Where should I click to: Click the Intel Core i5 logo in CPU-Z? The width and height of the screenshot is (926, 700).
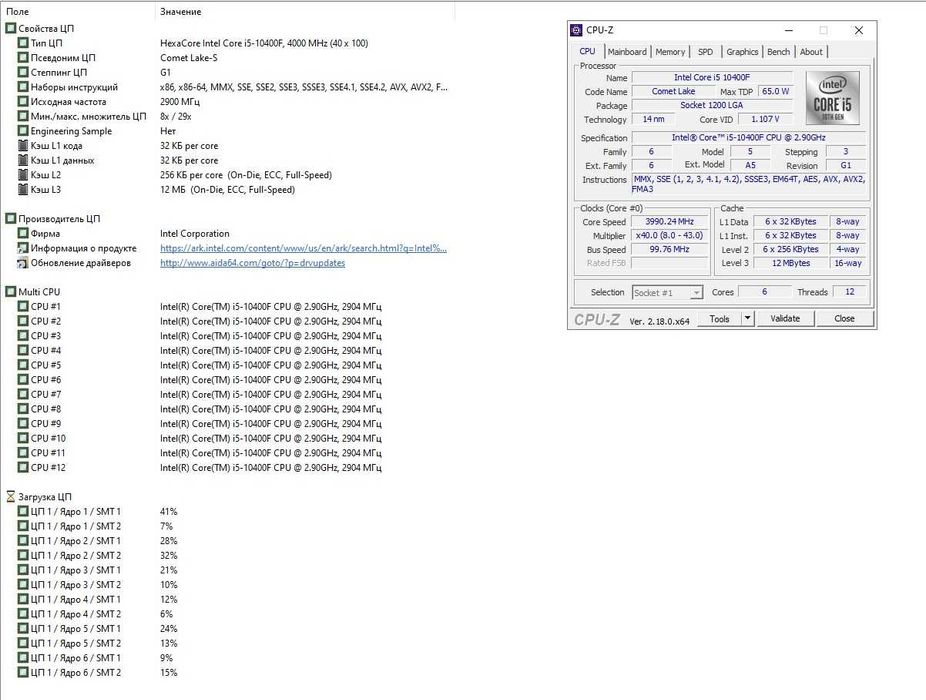tap(832, 97)
